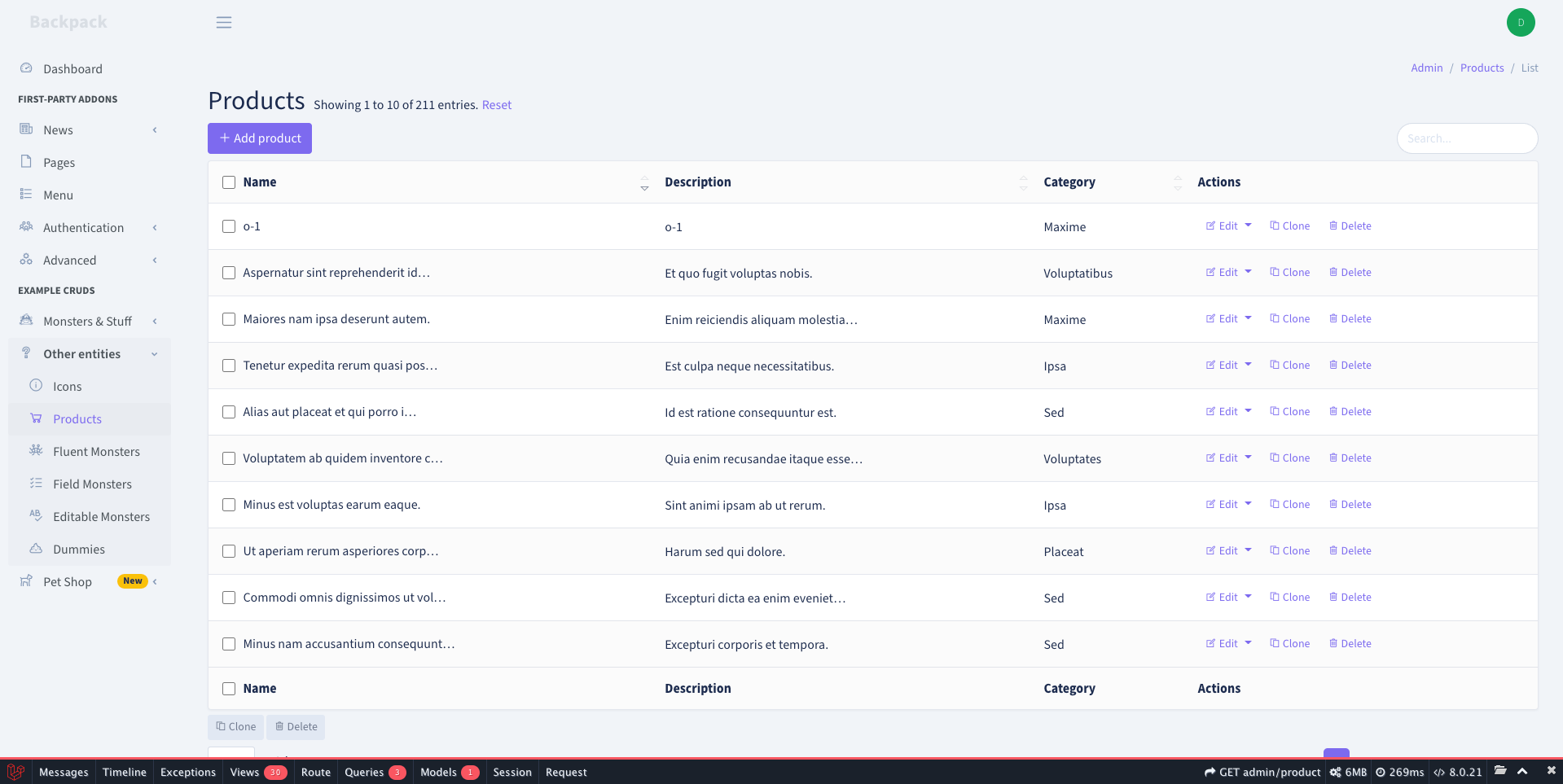Expand Monsters & Stuff submenu
Image resolution: width=1563 pixels, height=784 pixels.
point(90,322)
